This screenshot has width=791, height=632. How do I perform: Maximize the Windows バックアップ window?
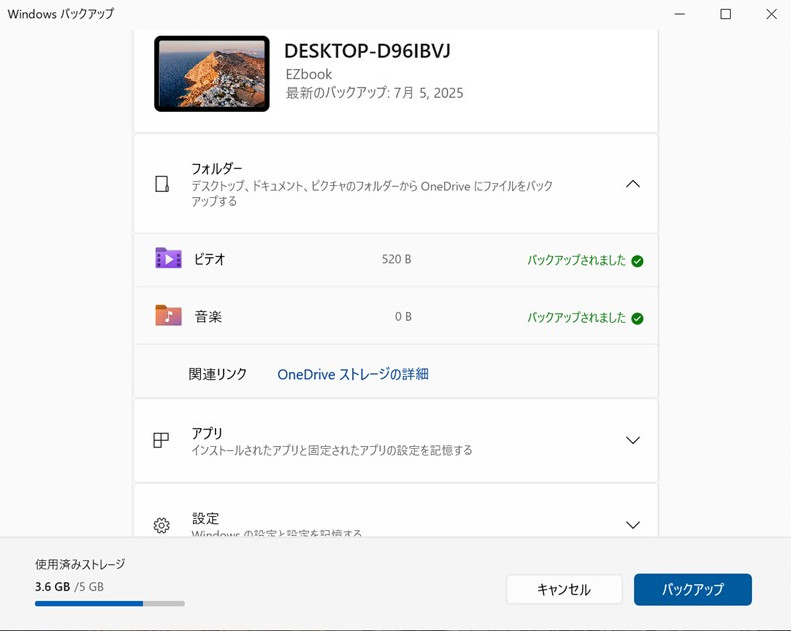pos(725,14)
